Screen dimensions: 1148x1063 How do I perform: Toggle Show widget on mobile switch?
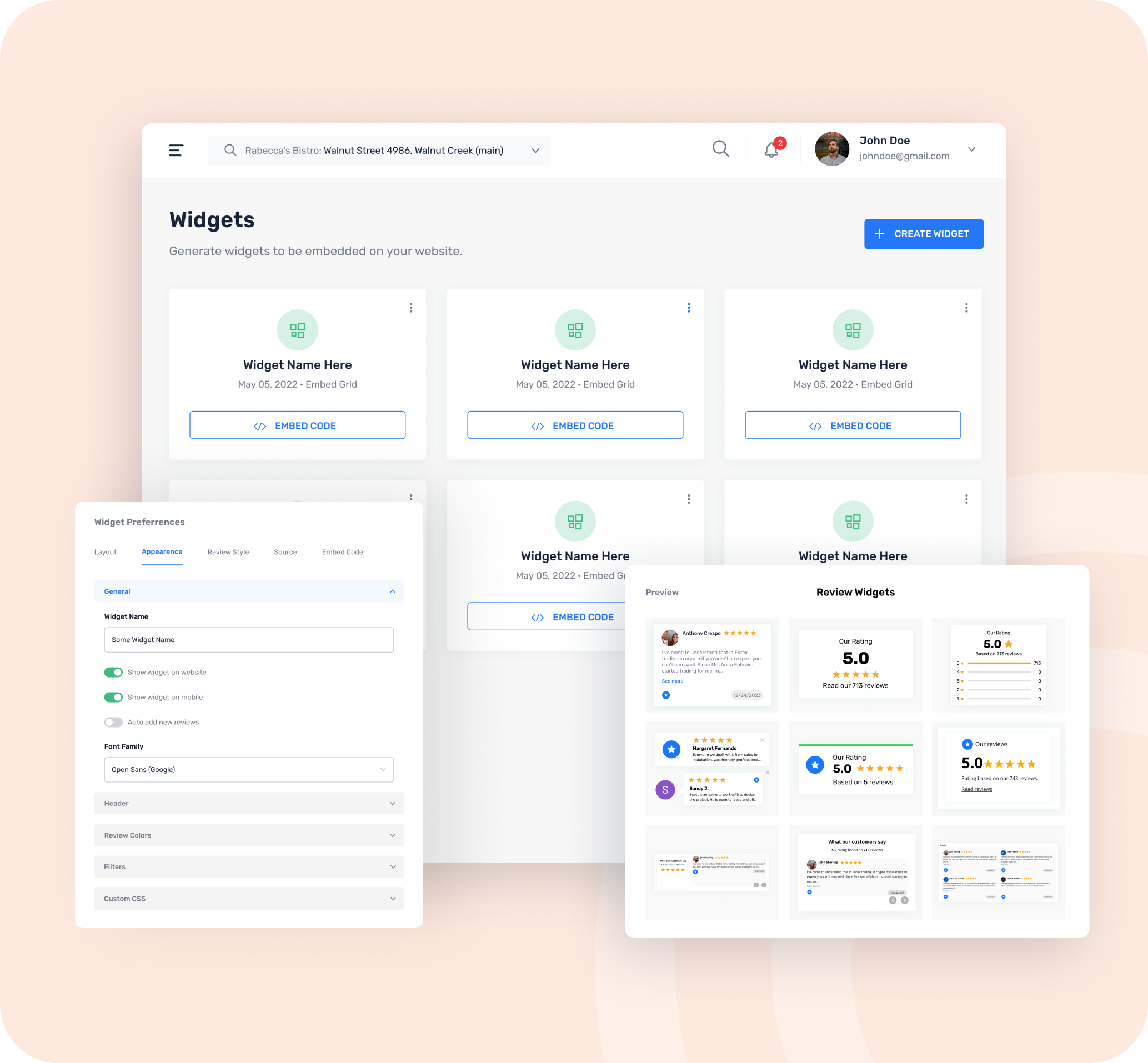click(x=113, y=696)
